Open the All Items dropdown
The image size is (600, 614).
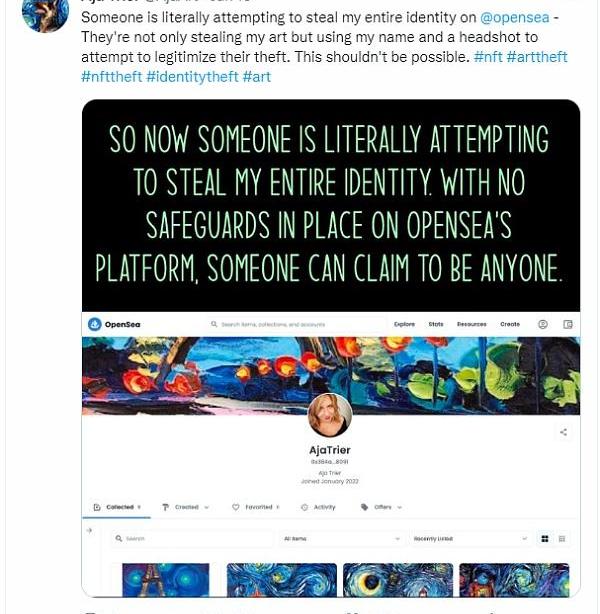[x=341, y=539]
